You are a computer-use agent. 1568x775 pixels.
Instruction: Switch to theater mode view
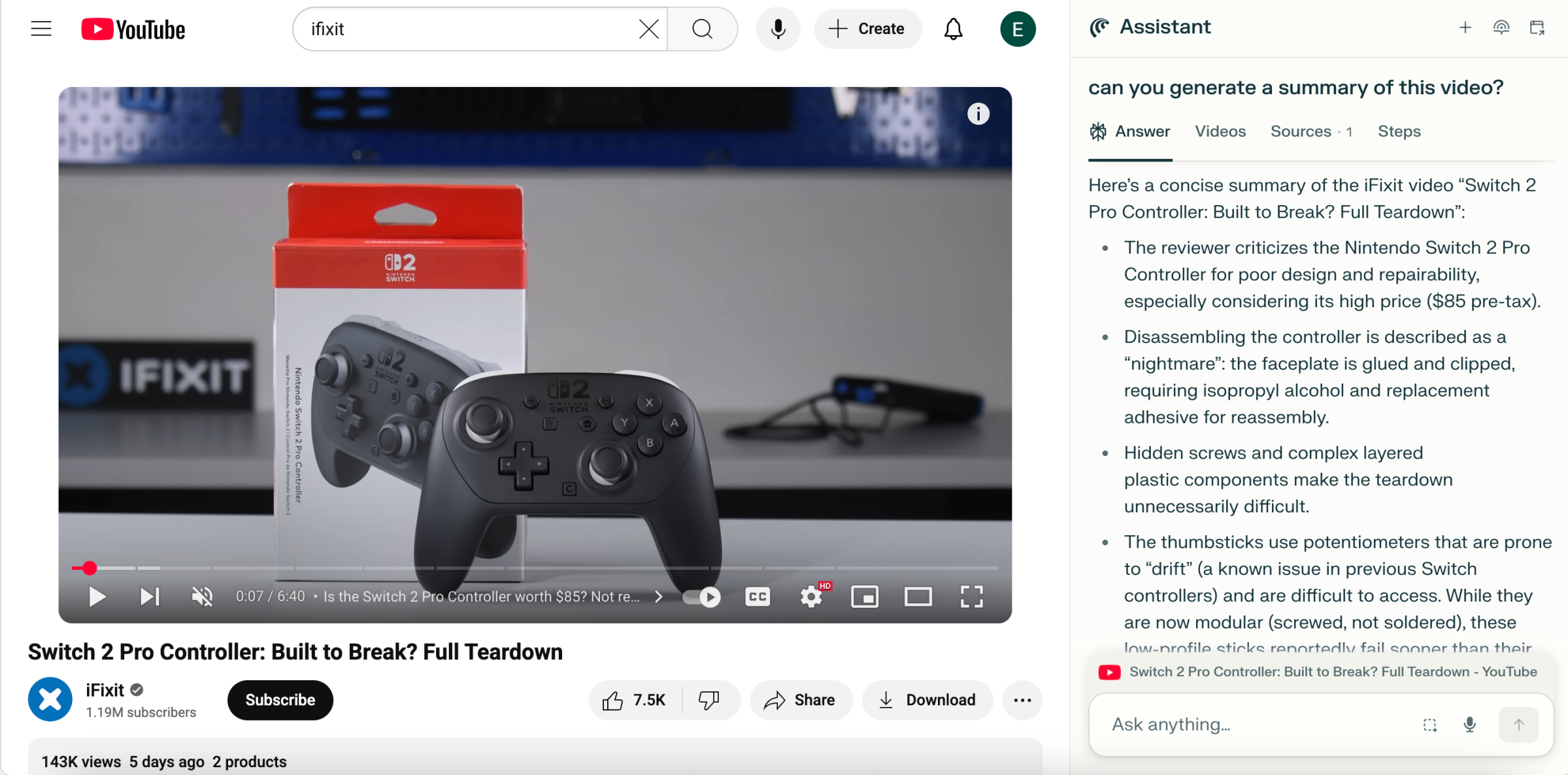pos(918,596)
